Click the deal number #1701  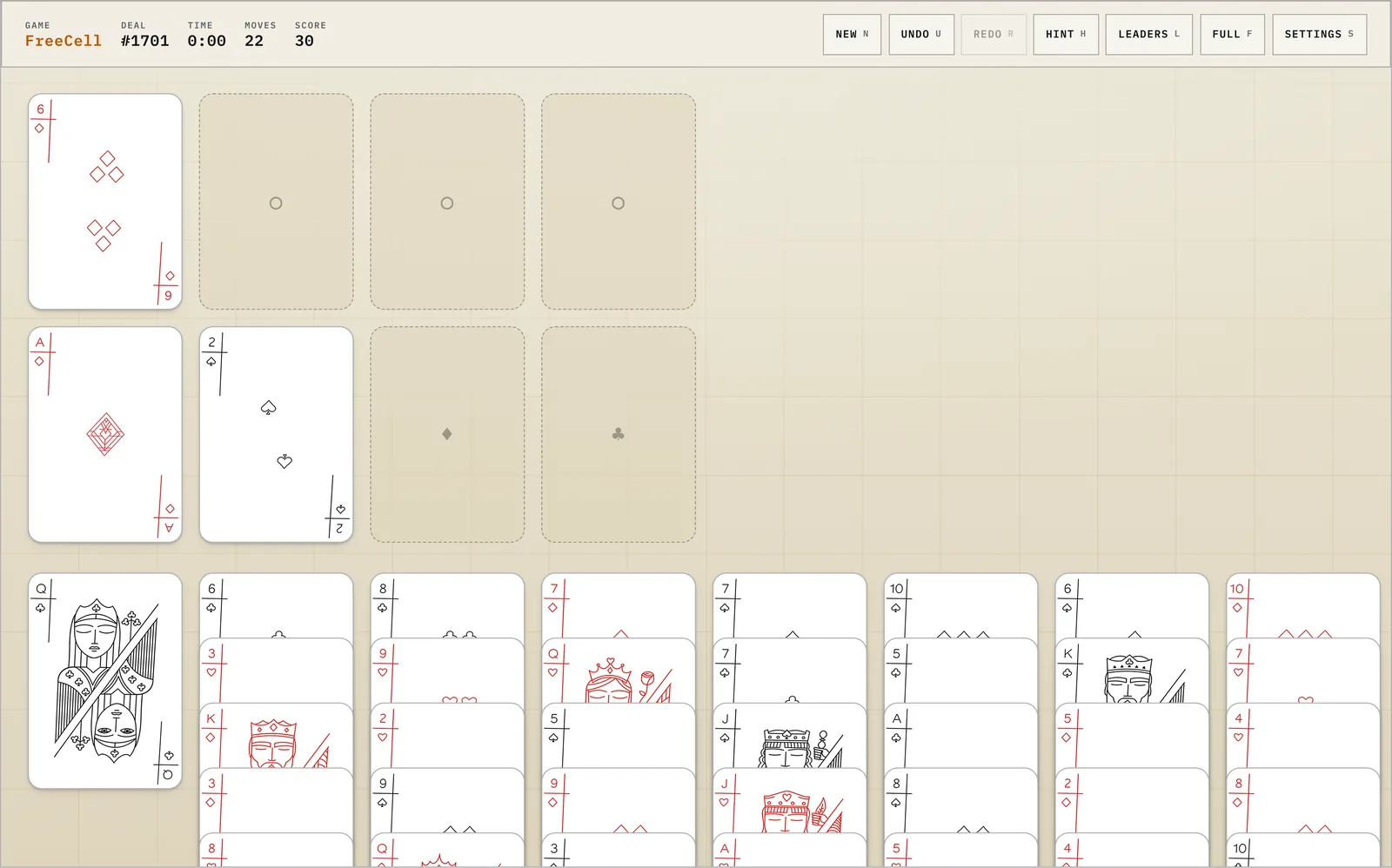click(144, 41)
